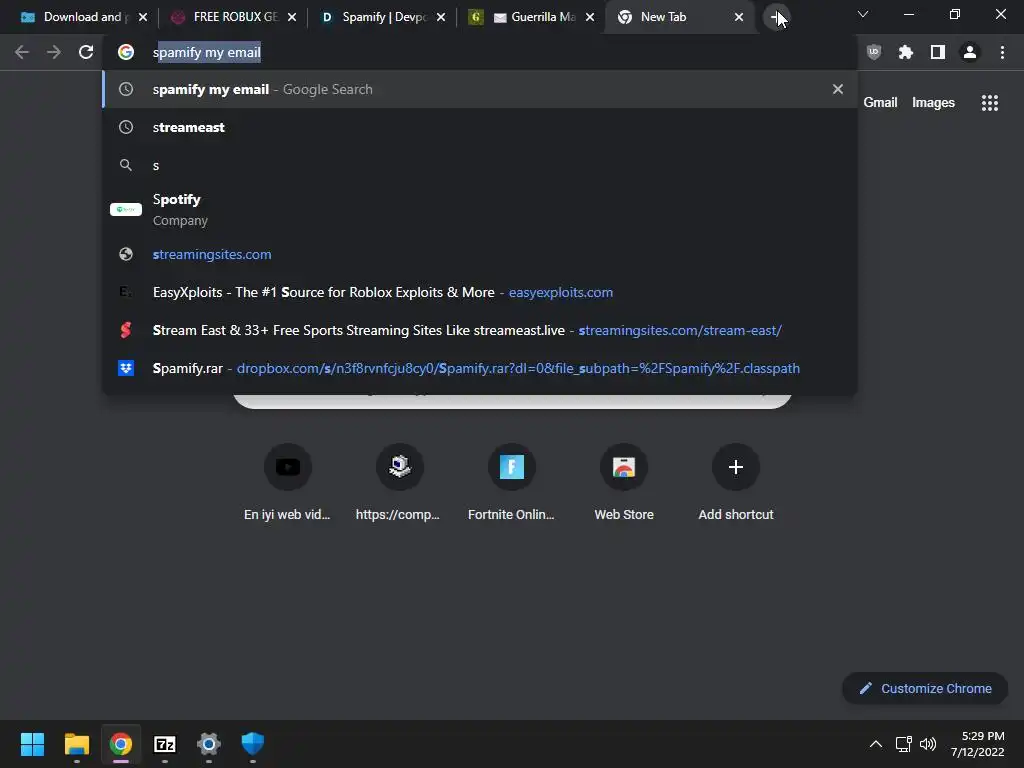Screen dimensions: 1024x768
Task: Open the network status tray icon
Action: (903, 744)
